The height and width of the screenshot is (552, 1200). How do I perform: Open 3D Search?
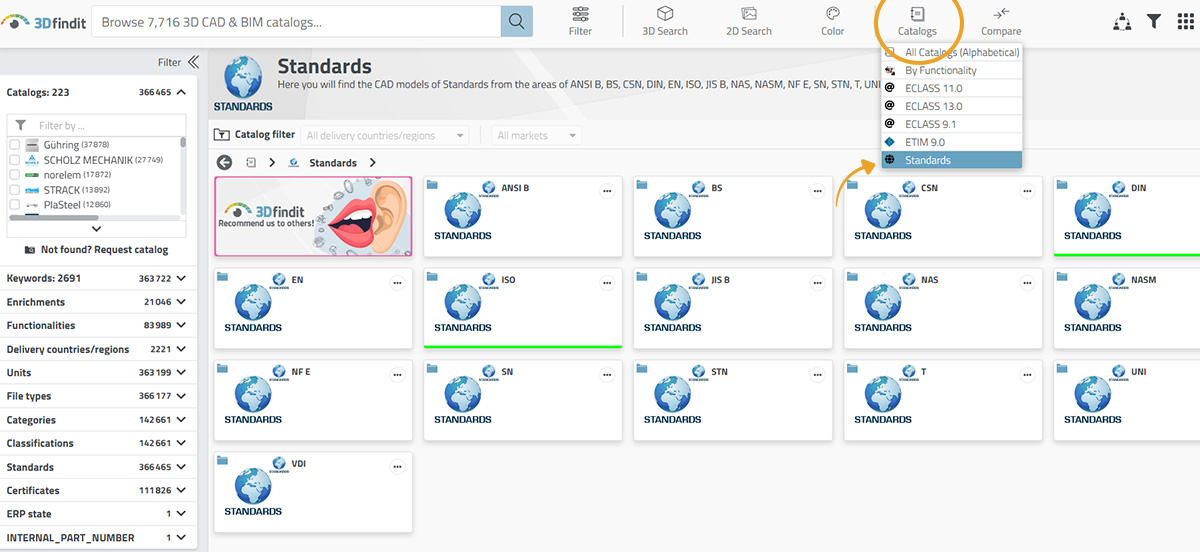[665, 20]
